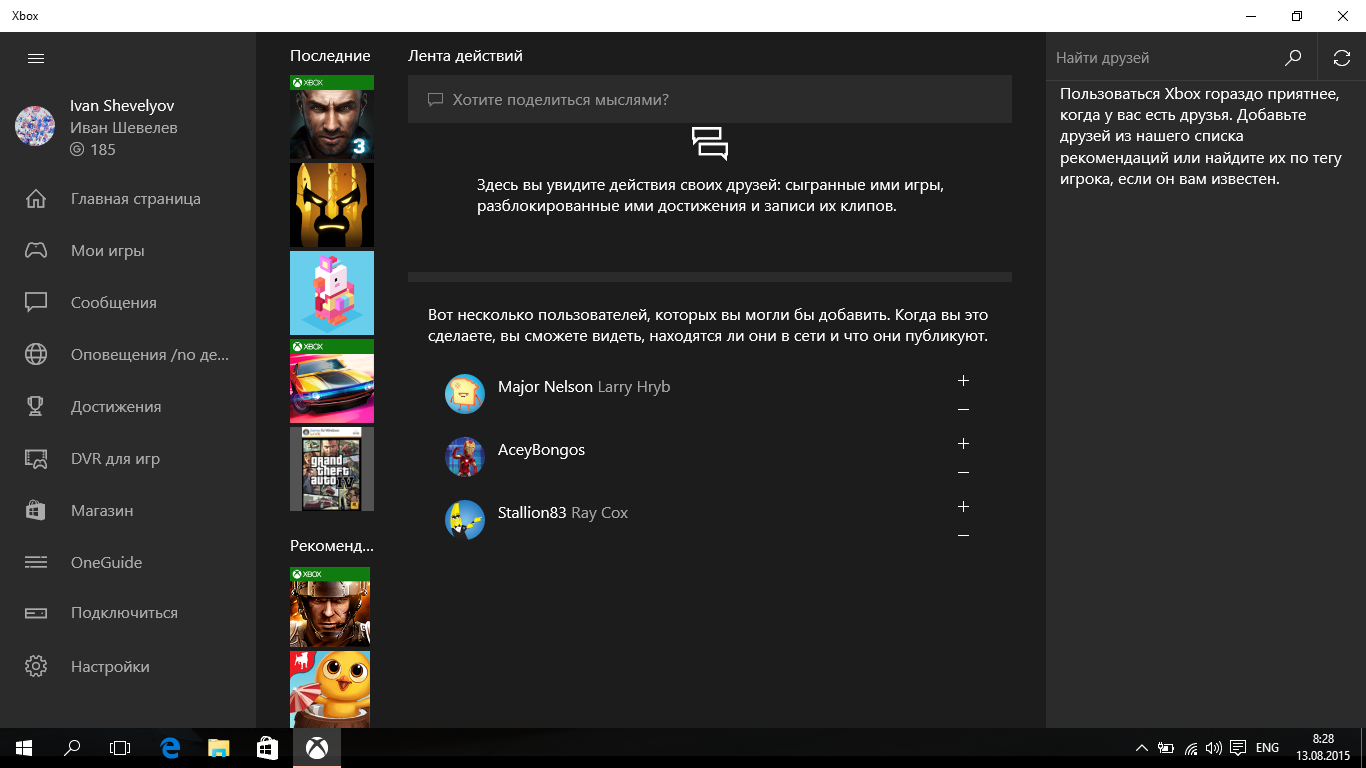Refresh the friends list
The height and width of the screenshot is (768, 1366).
[1342, 58]
